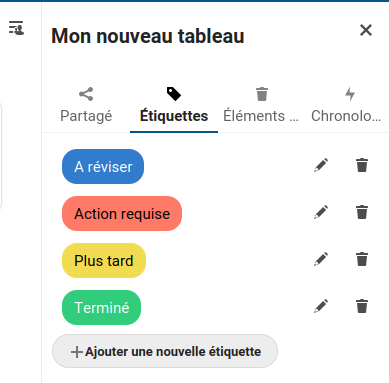Click the green "Terminé" tag
The height and width of the screenshot is (383, 389).
click(101, 307)
